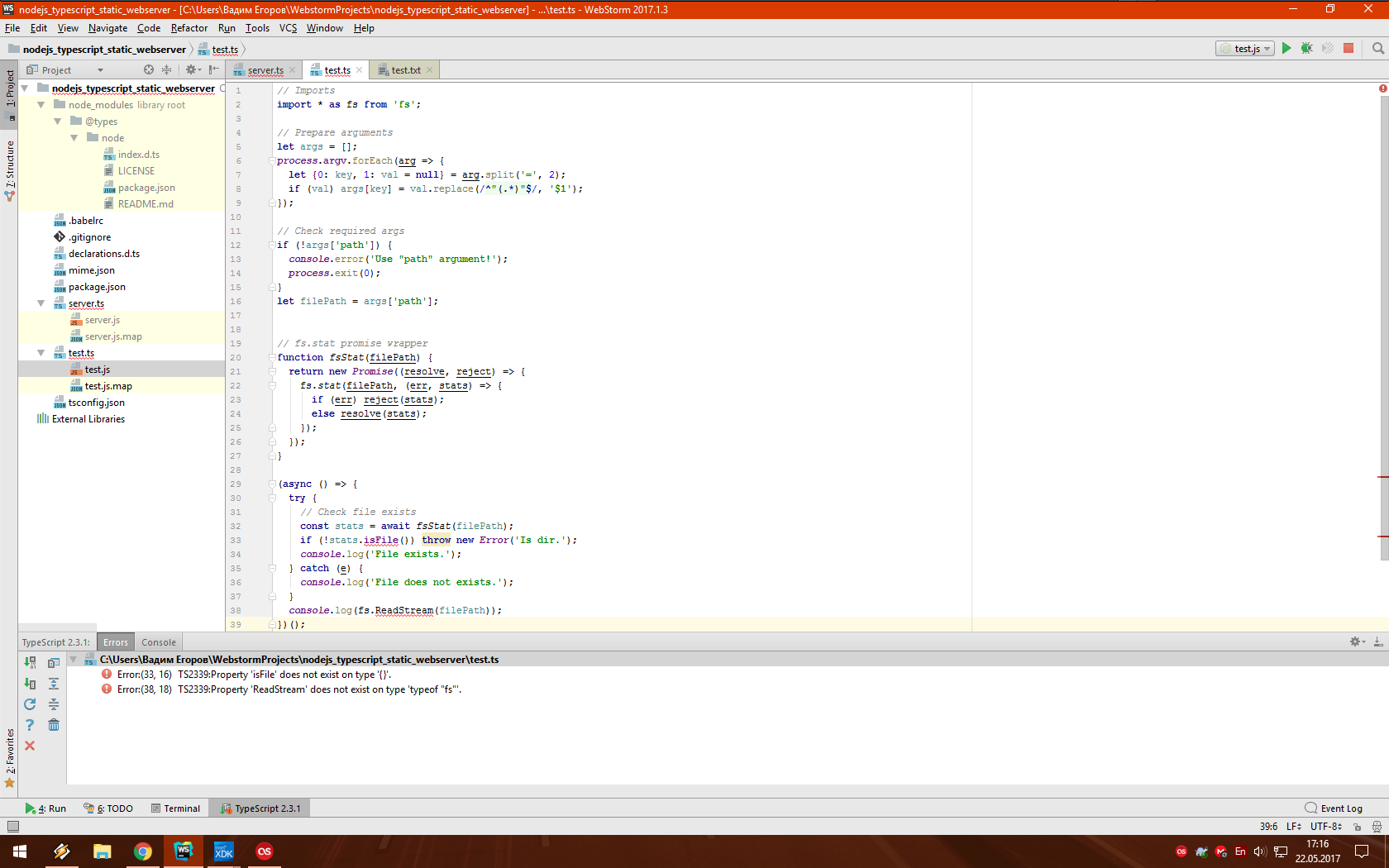Open the Refactor menu

pyautogui.click(x=189, y=28)
